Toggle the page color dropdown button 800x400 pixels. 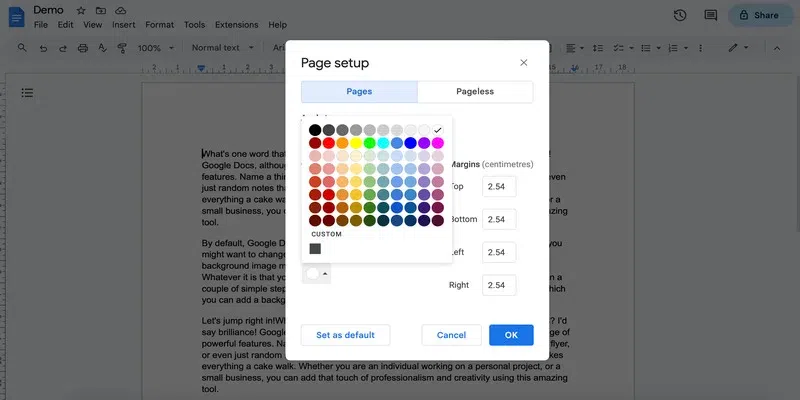click(316, 273)
